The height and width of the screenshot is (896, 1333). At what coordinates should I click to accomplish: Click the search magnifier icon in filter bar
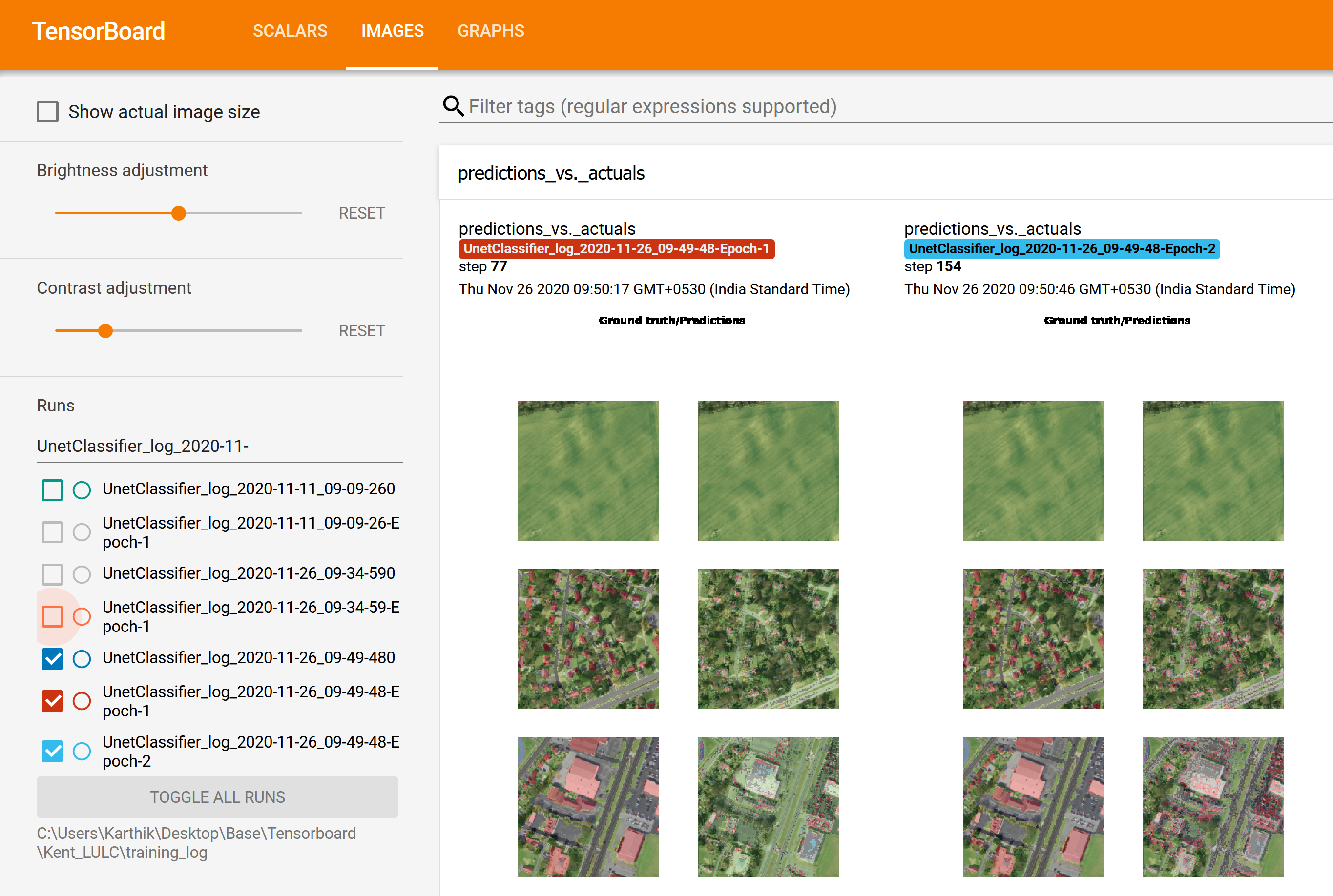453,106
